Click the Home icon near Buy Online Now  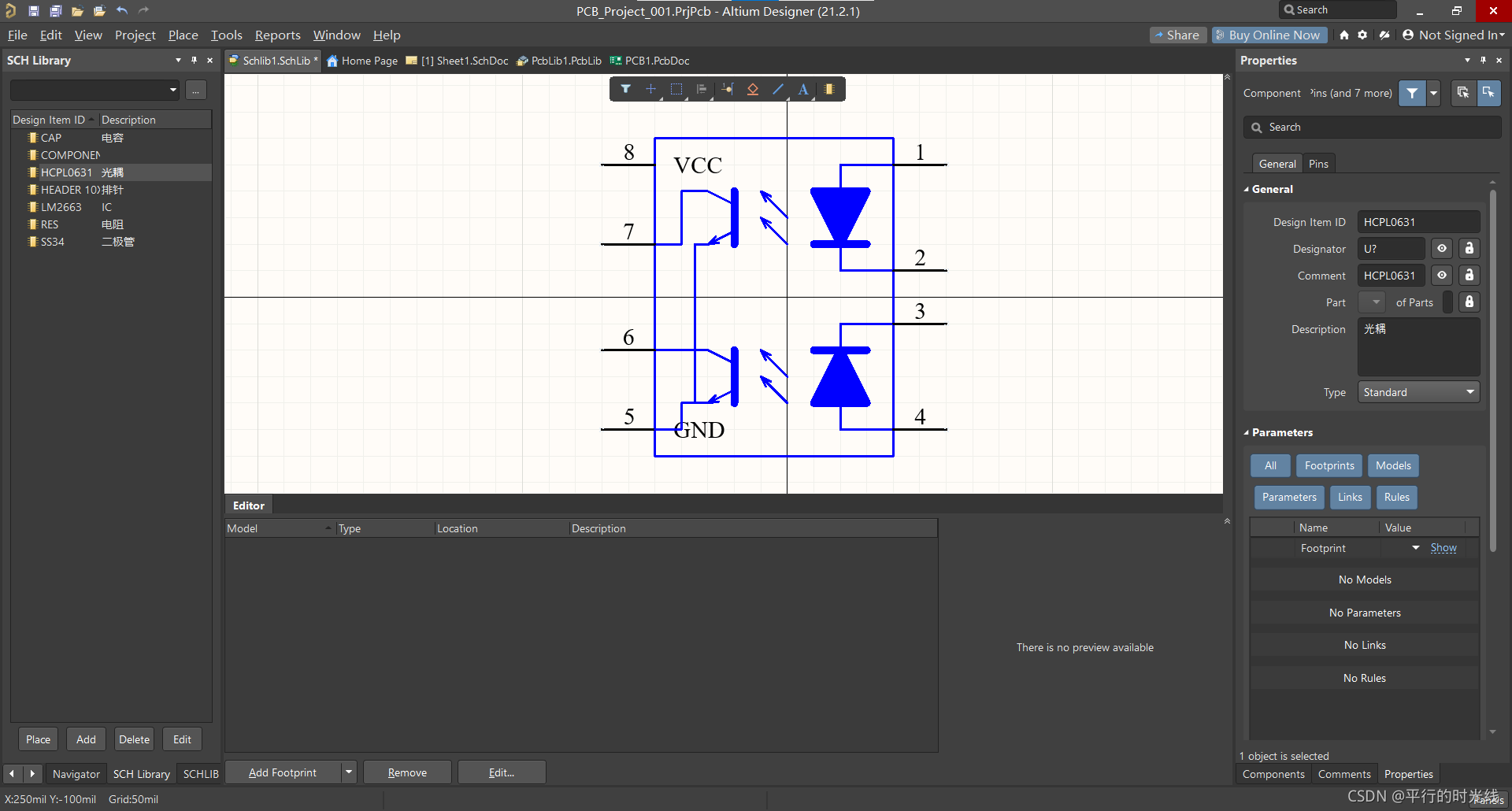[1344, 35]
